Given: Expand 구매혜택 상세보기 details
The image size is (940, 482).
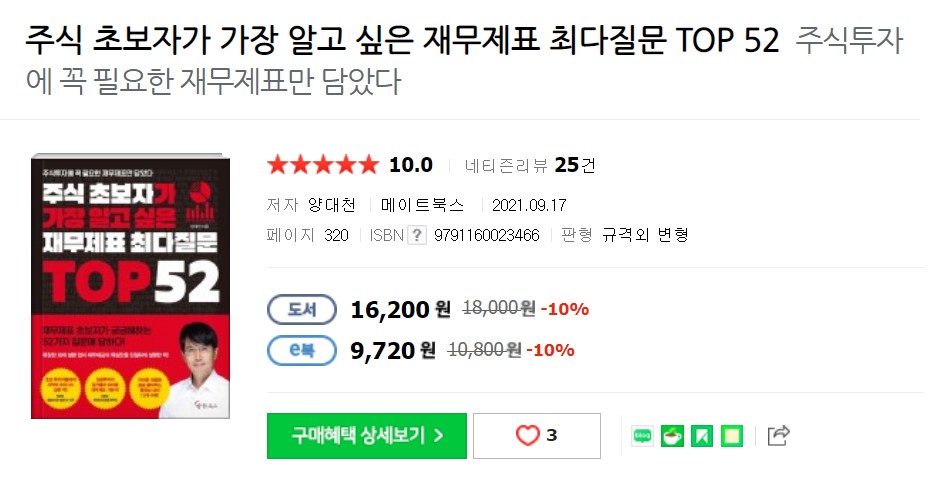Looking at the screenshot, I should point(367,436).
